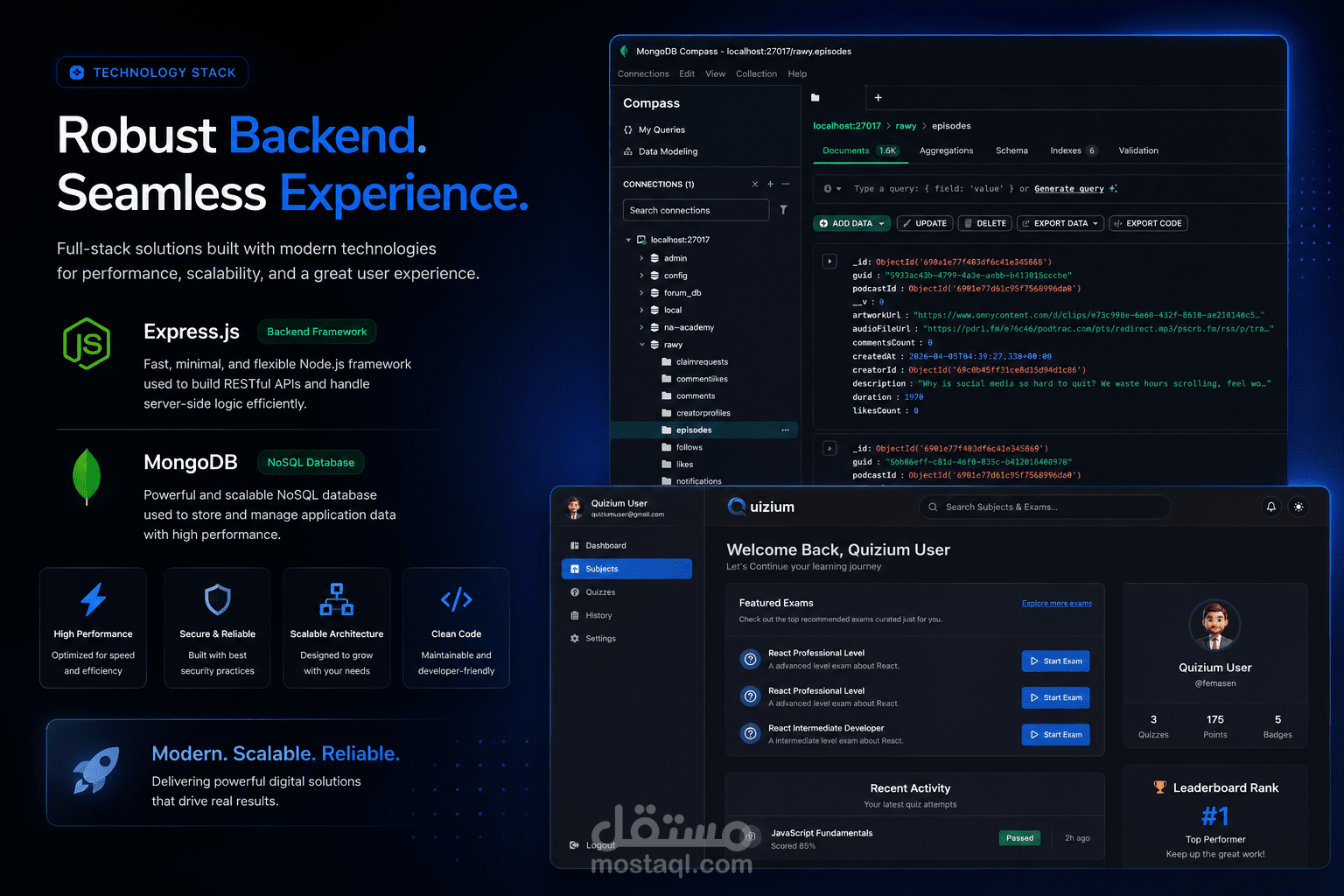Open My Queries in Compass sidebar
Viewport: 1344px width, 896px height.
click(x=654, y=129)
